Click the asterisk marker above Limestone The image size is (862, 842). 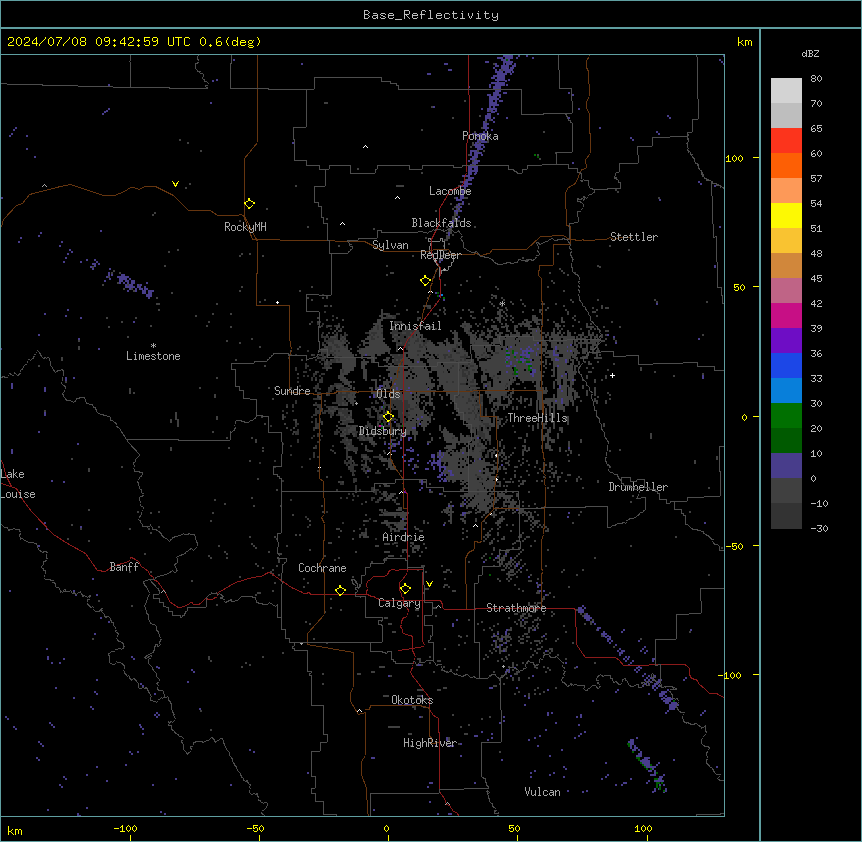(x=153, y=346)
